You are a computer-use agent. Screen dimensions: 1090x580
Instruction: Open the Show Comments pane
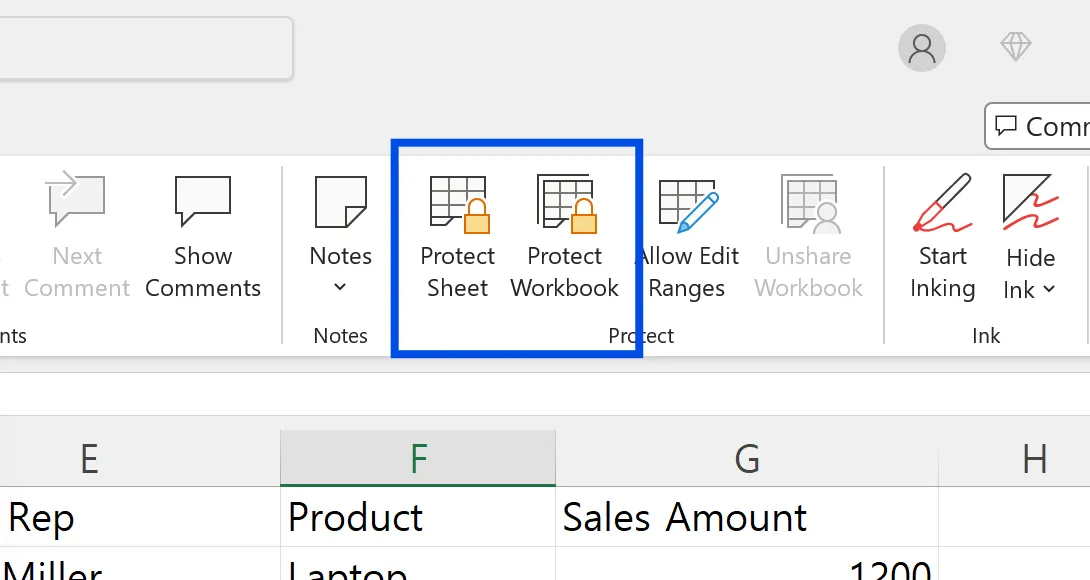(202, 230)
